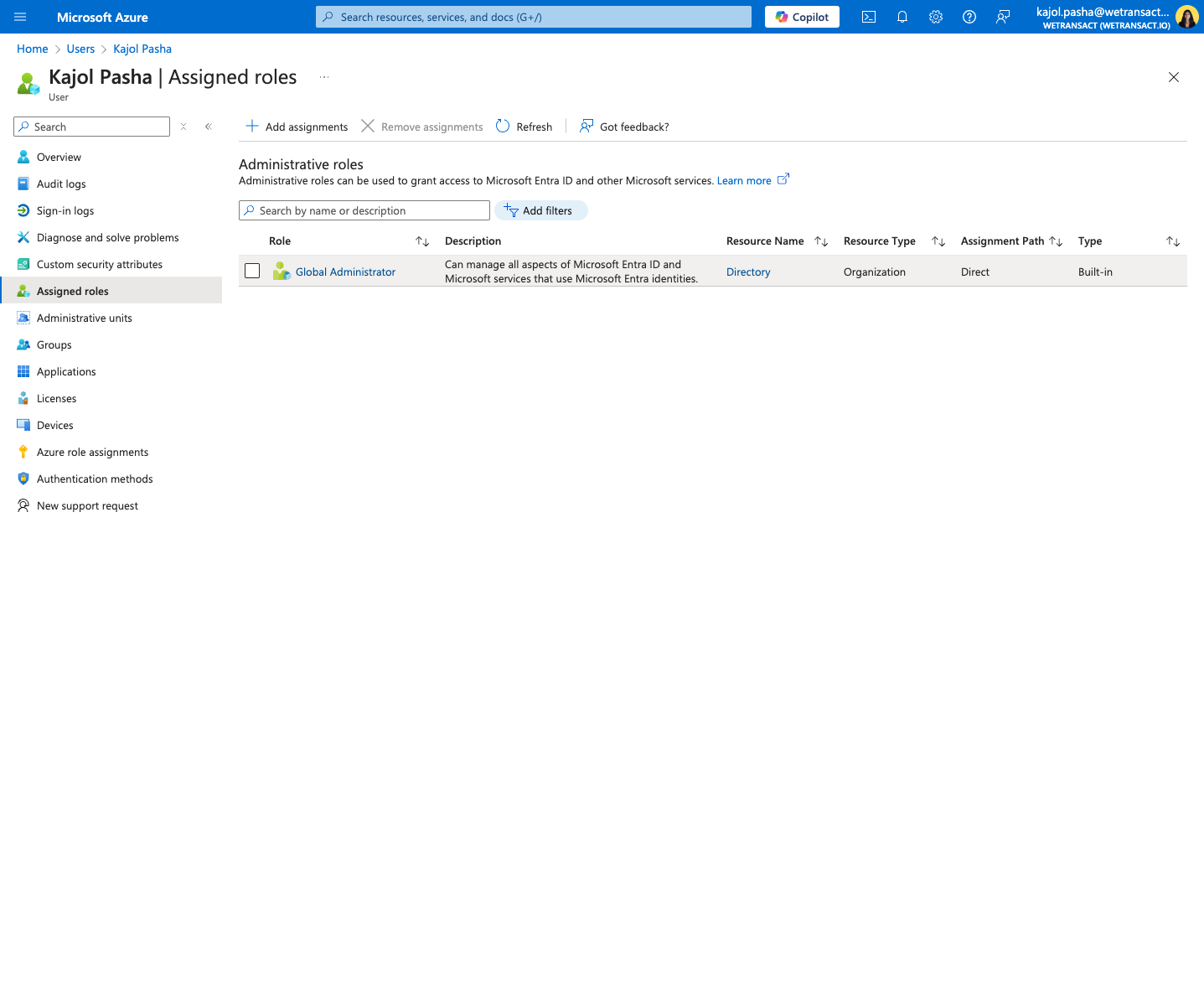Sort by the Assignment Path column arrows

tap(1056, 241)
